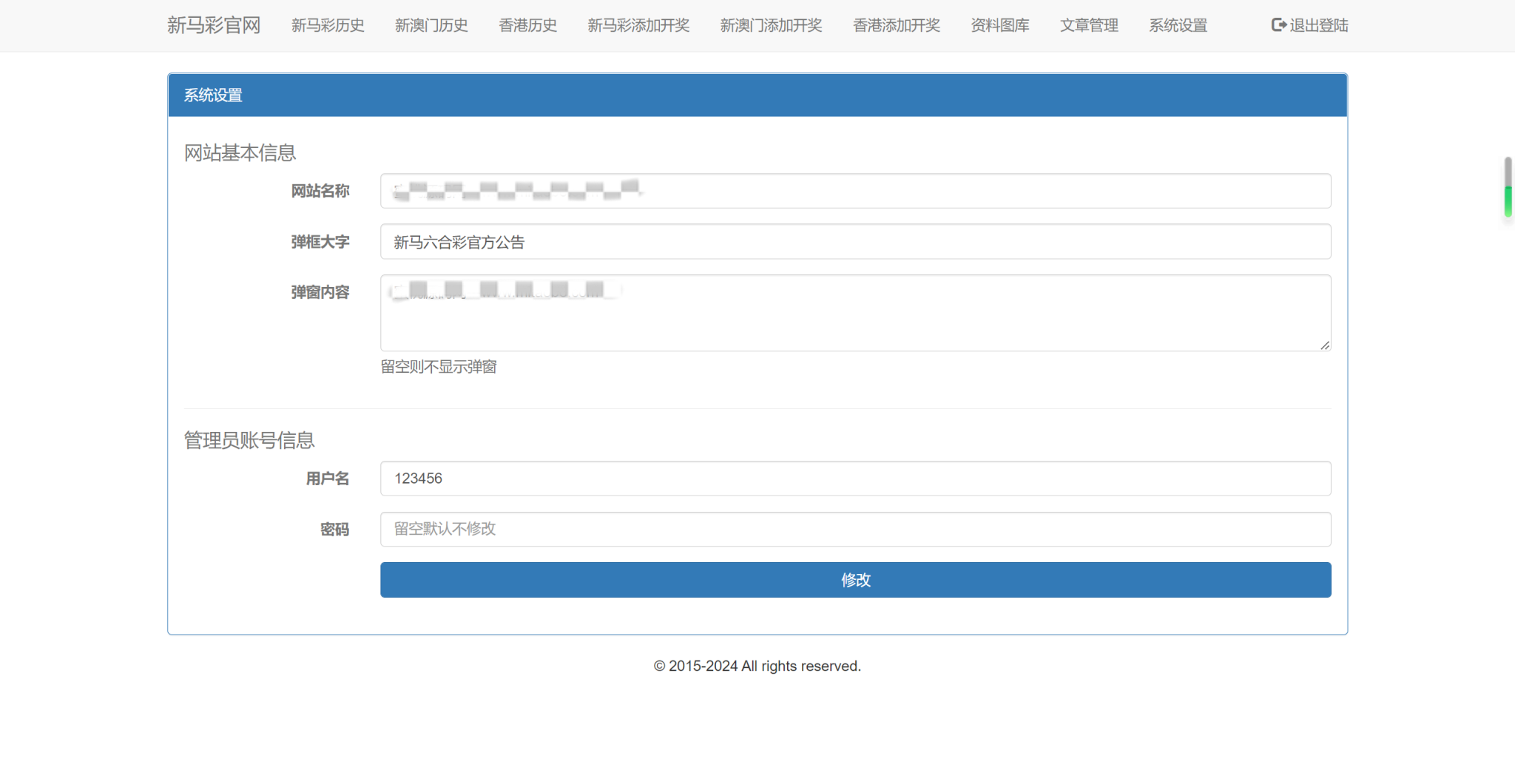Go to 新澳门历史 page
The width and height of the screenshot is (1515, 784).
pyautogui.click(x=431, y=26)
